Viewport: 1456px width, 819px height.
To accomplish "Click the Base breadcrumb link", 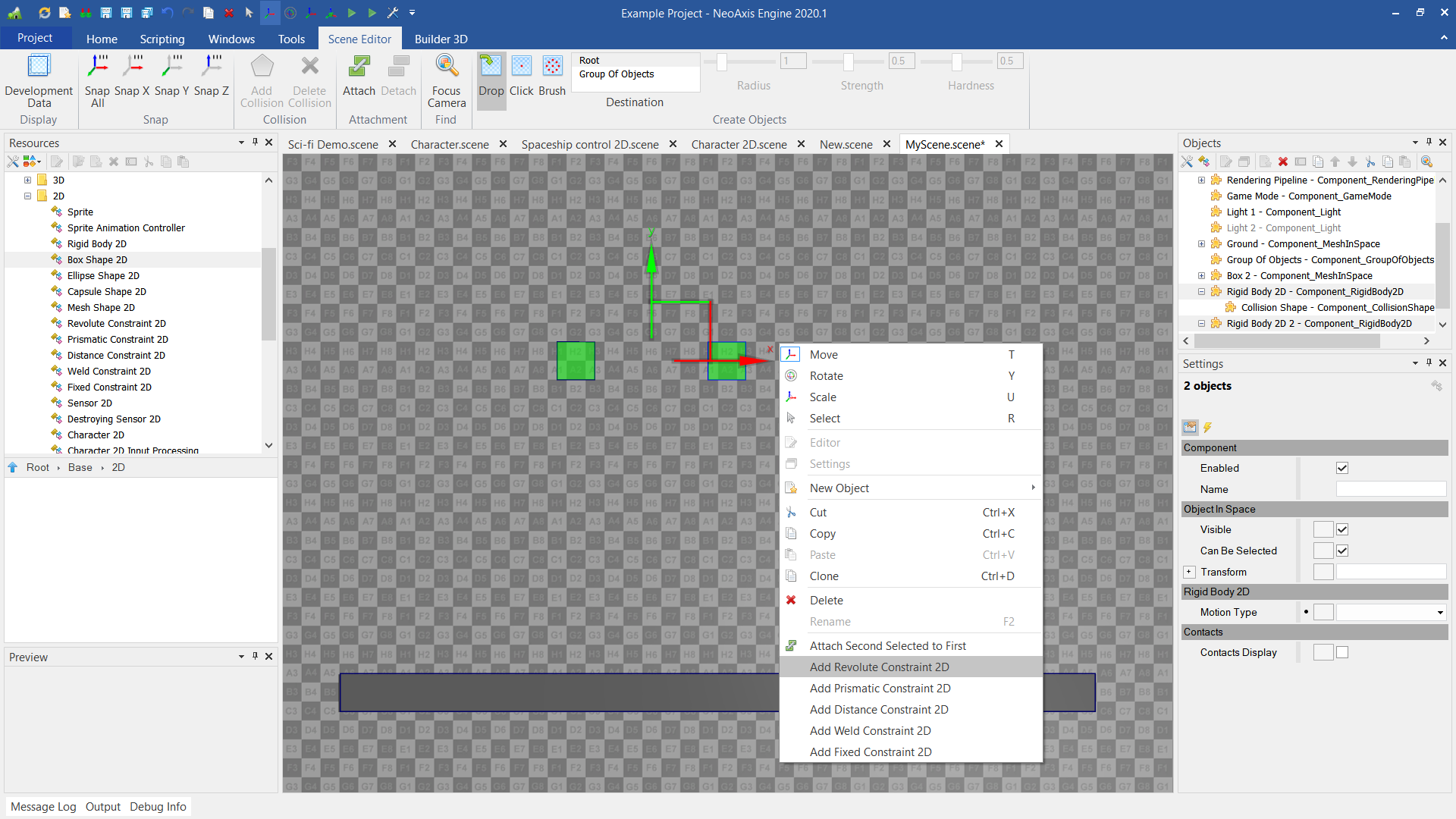I will [x=80, y=468].
